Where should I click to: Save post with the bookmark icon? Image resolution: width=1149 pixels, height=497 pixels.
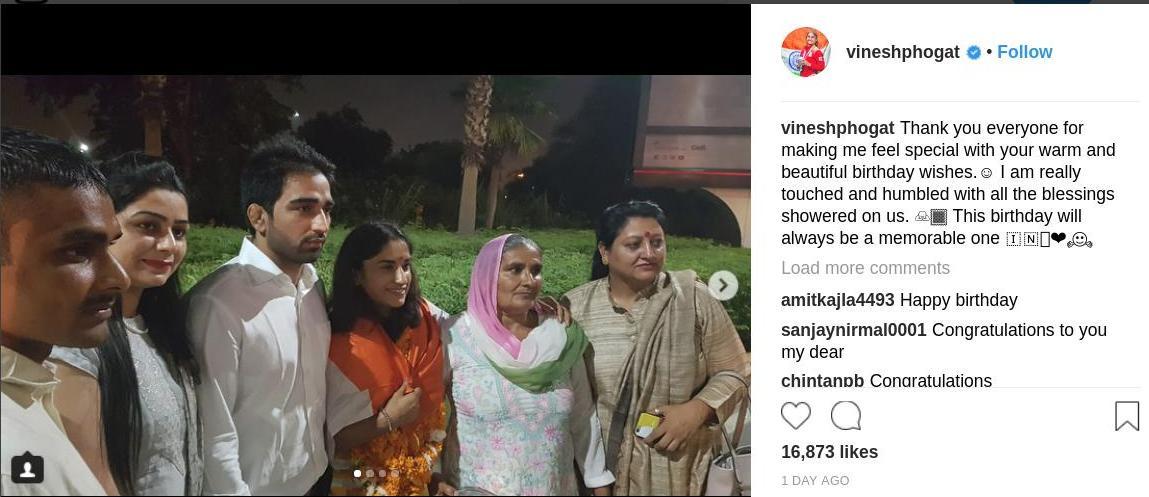click(1126, 416)
